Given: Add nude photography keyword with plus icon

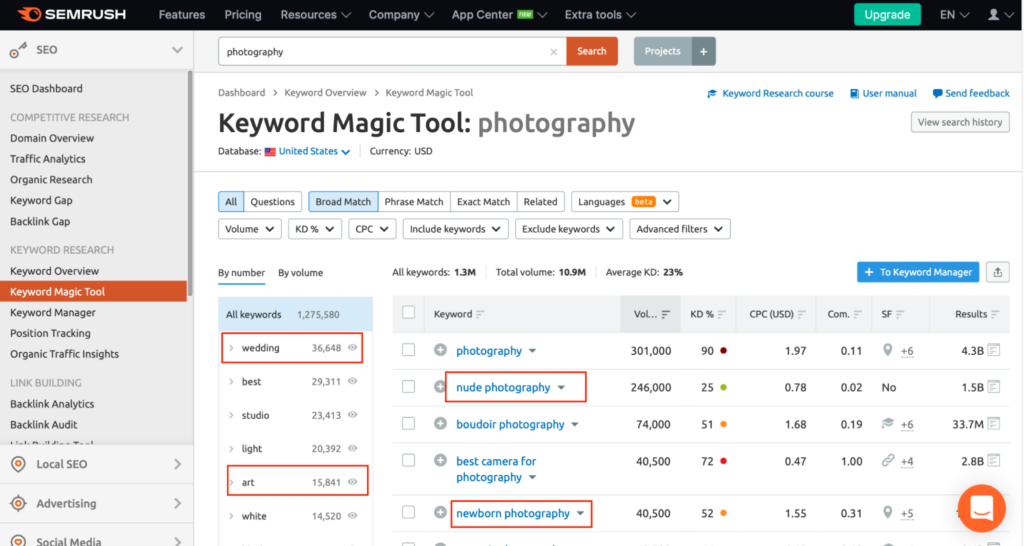Looking at the screenshot, I should (440, 387).
